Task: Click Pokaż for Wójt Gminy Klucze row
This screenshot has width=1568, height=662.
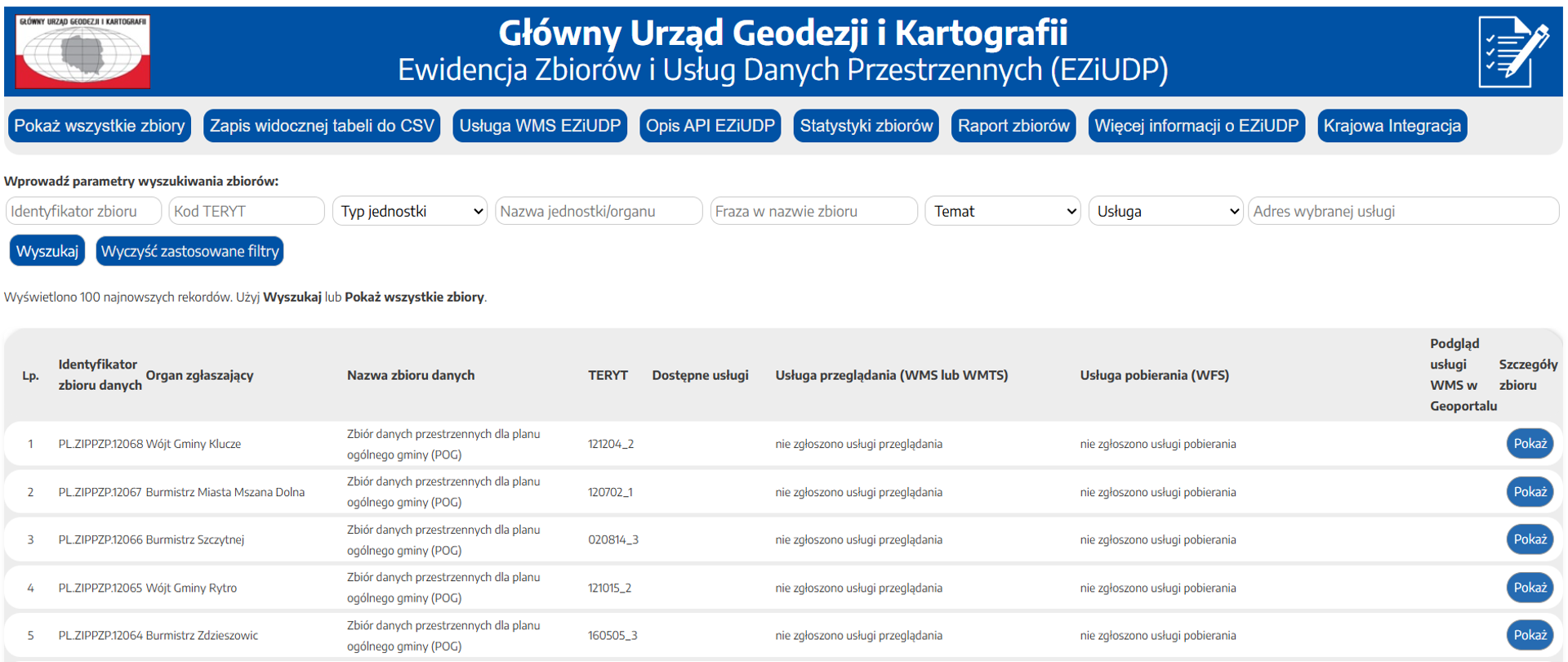Action: [x=1530, y=444]
